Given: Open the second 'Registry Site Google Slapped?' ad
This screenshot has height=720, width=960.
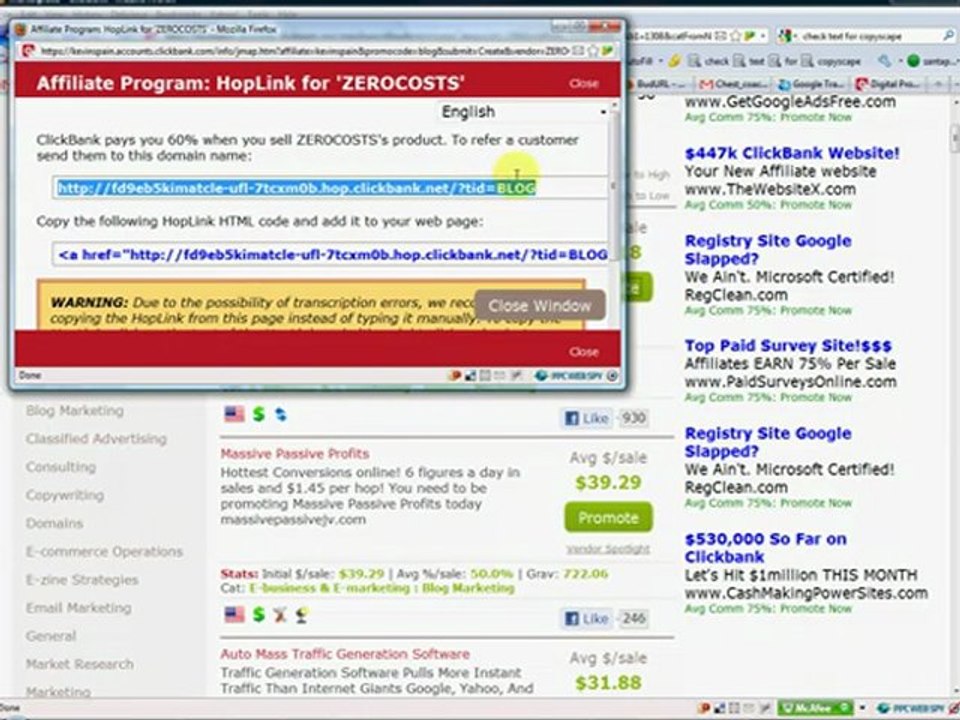Looking at the screenshot, I should [x=768, y=442].
